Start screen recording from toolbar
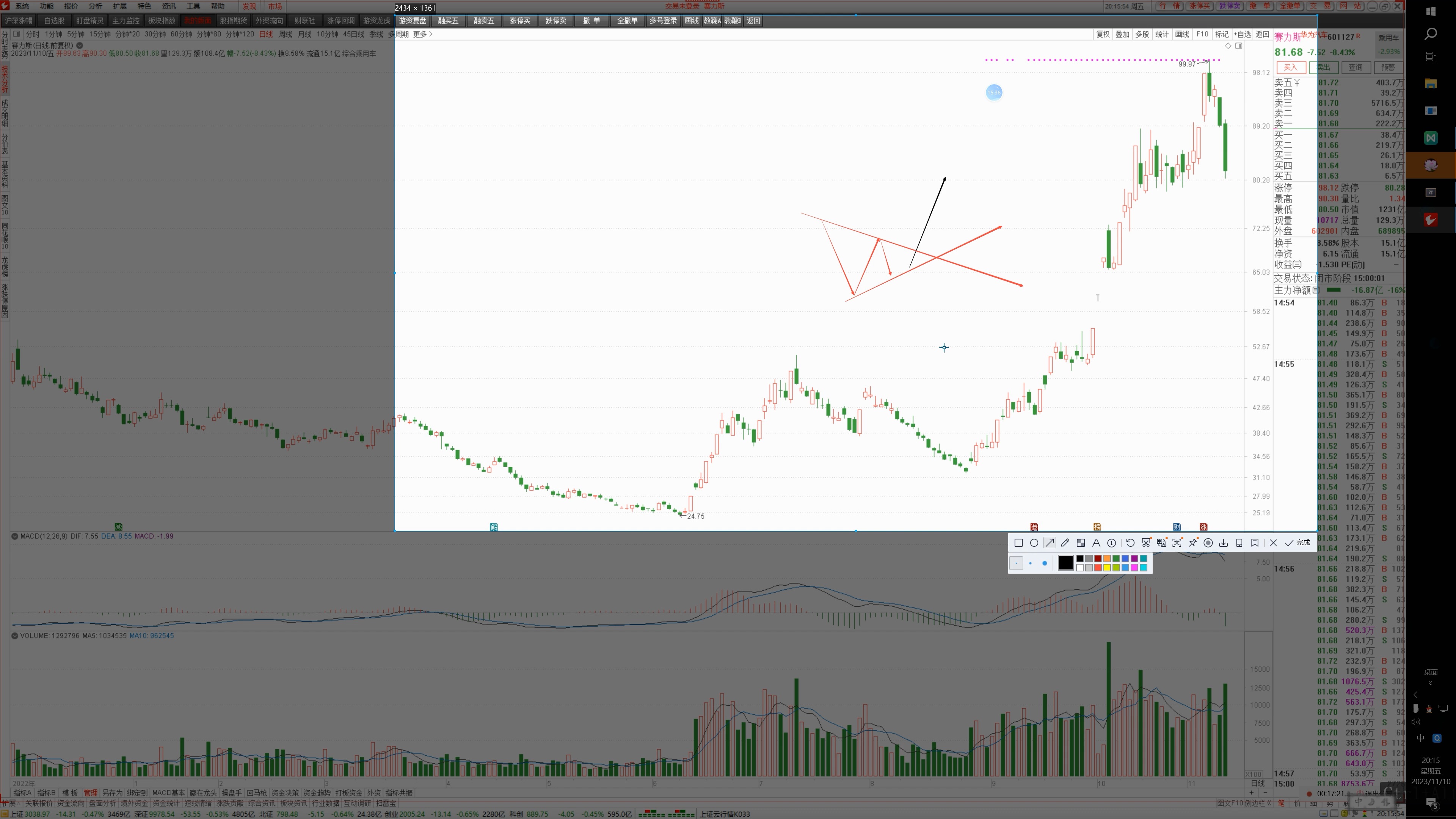Viewport: 1456px width, 819px height. coord(1208,543)
